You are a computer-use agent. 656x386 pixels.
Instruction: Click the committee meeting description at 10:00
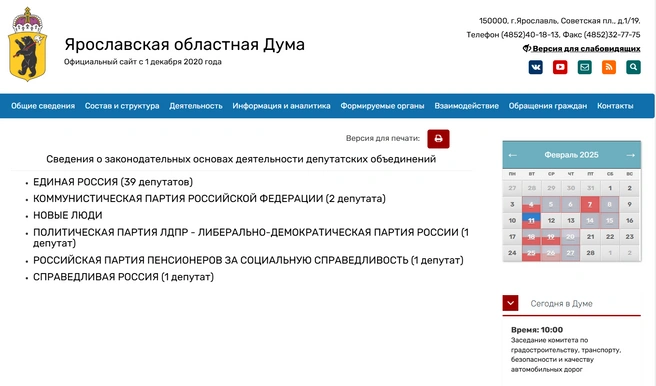coord(566,355)
